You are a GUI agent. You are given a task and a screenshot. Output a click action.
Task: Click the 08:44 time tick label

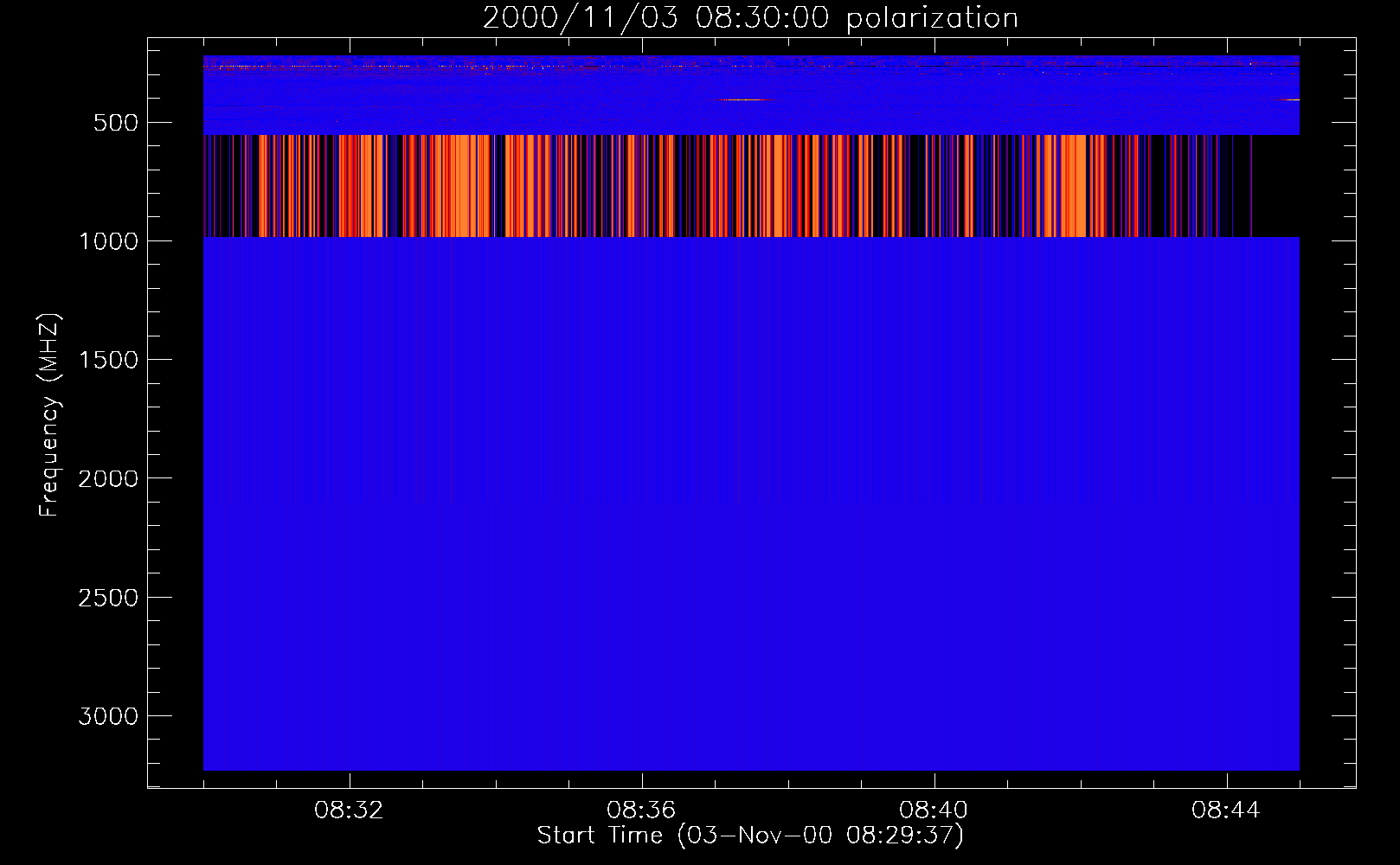pyautogui.click(x=1226, y=811)
